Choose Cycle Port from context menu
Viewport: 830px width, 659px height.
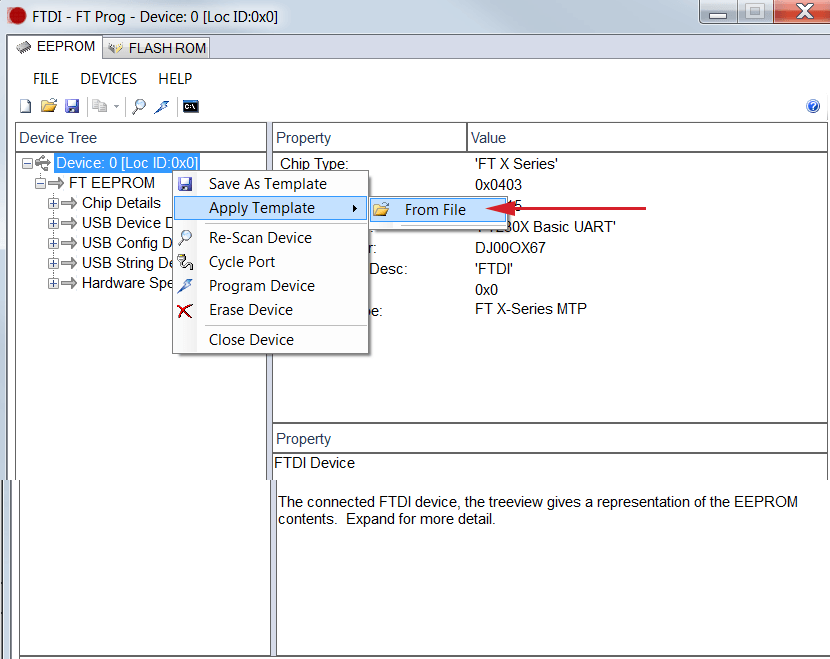[270, 262]
